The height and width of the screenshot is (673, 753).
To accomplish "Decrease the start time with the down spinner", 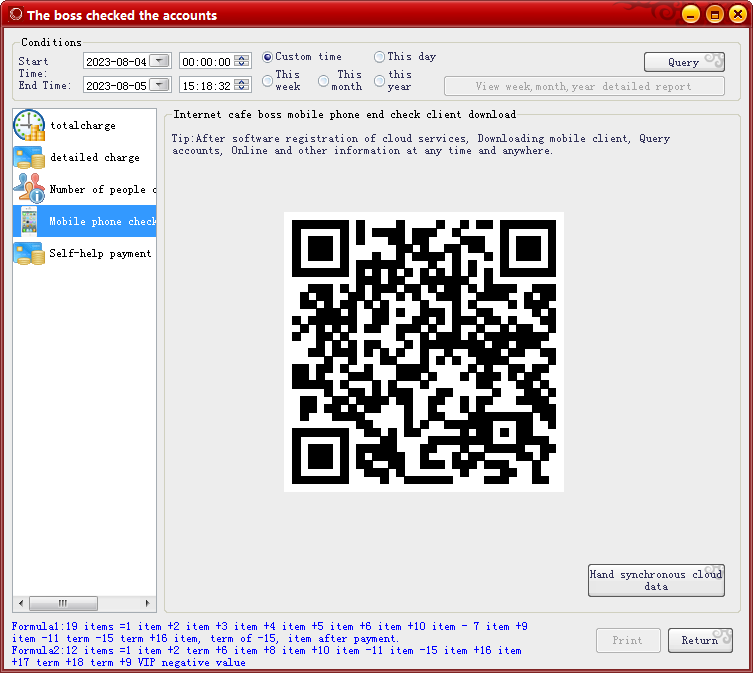I will pos(242,64).
